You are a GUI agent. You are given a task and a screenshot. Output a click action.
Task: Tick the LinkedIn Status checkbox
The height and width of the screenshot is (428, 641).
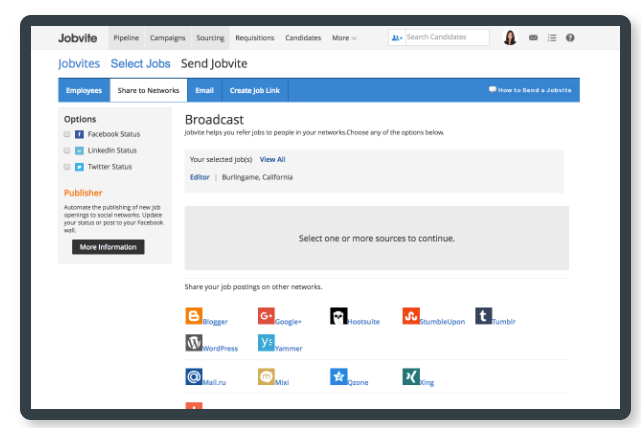(x=67, y=150)
